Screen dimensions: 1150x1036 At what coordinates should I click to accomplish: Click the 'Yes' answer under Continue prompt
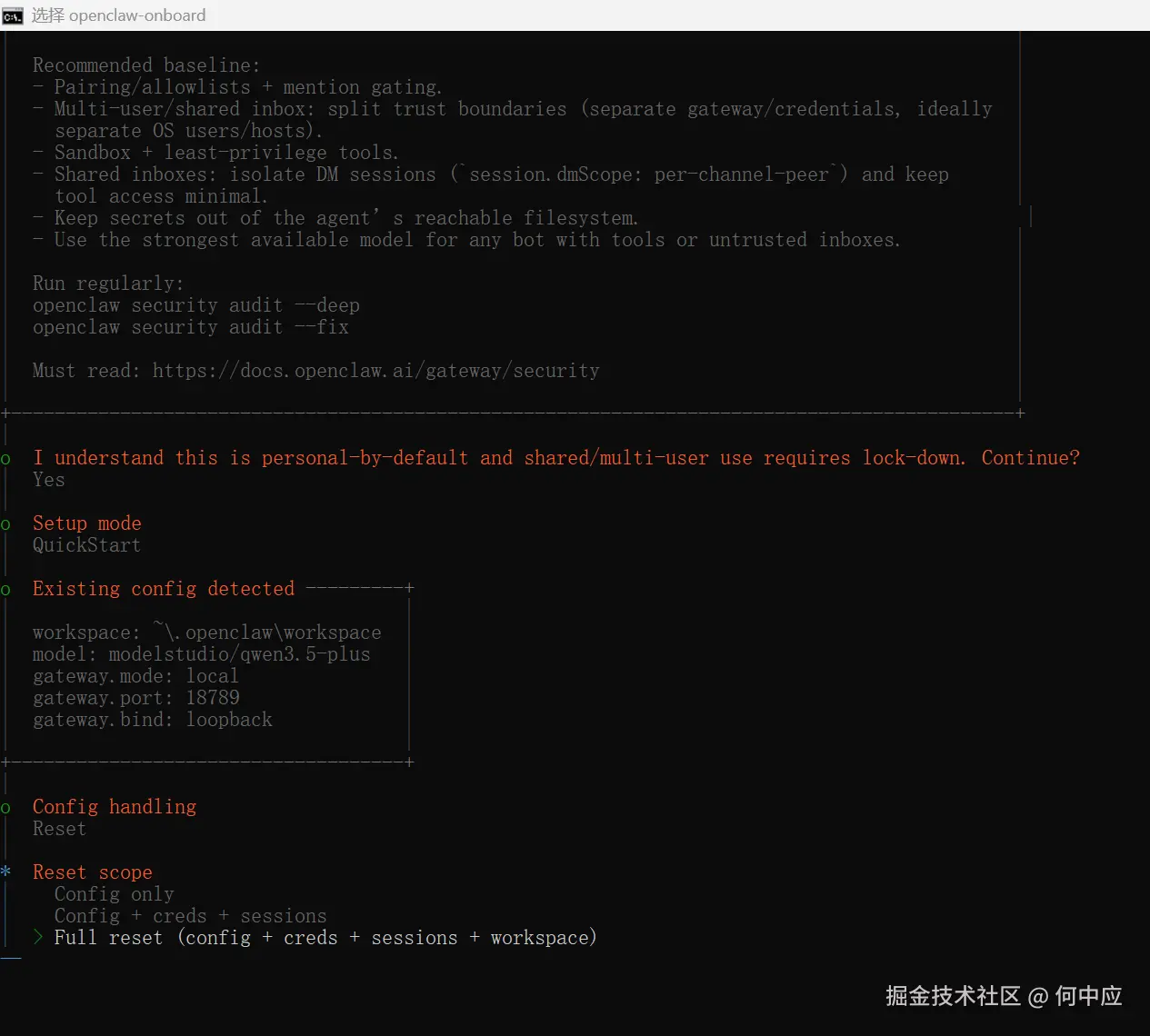[x=49, y=480]
